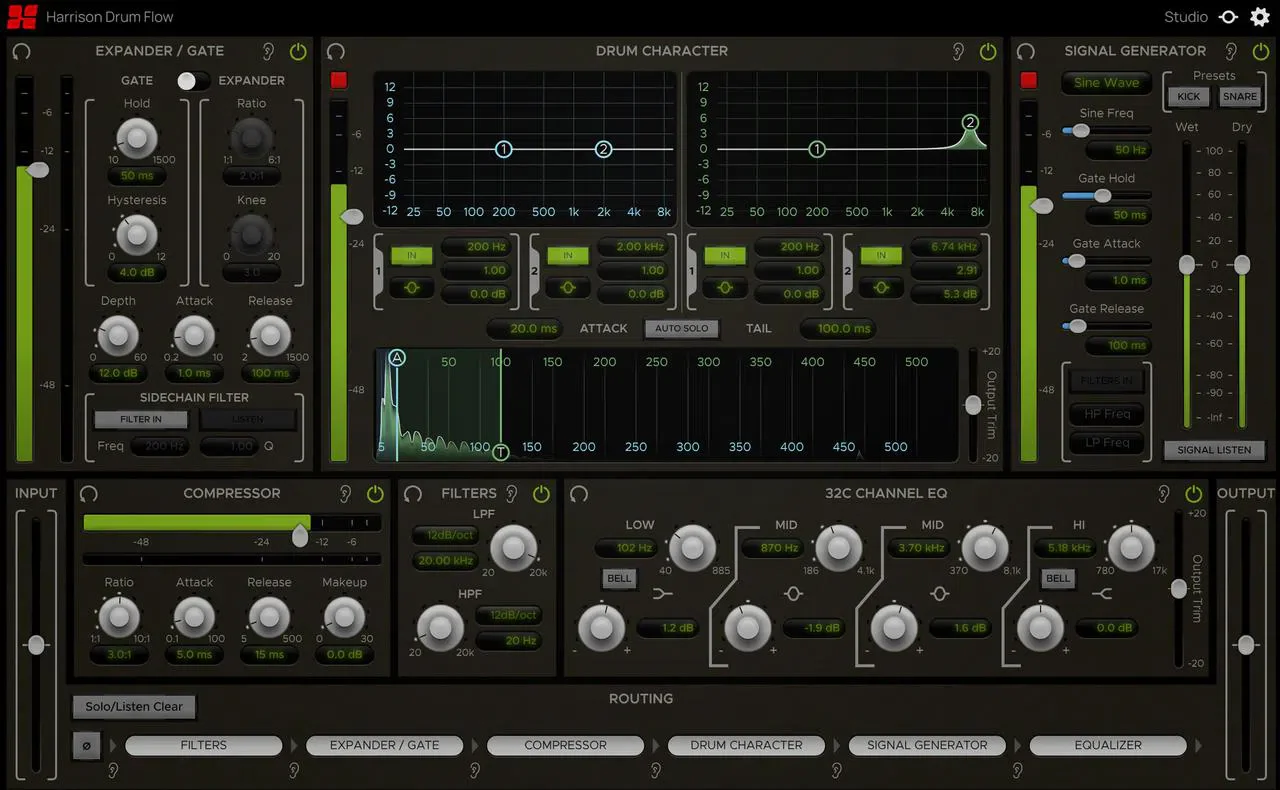Click the 32C Channel EQ reset icon

(579, 493)
